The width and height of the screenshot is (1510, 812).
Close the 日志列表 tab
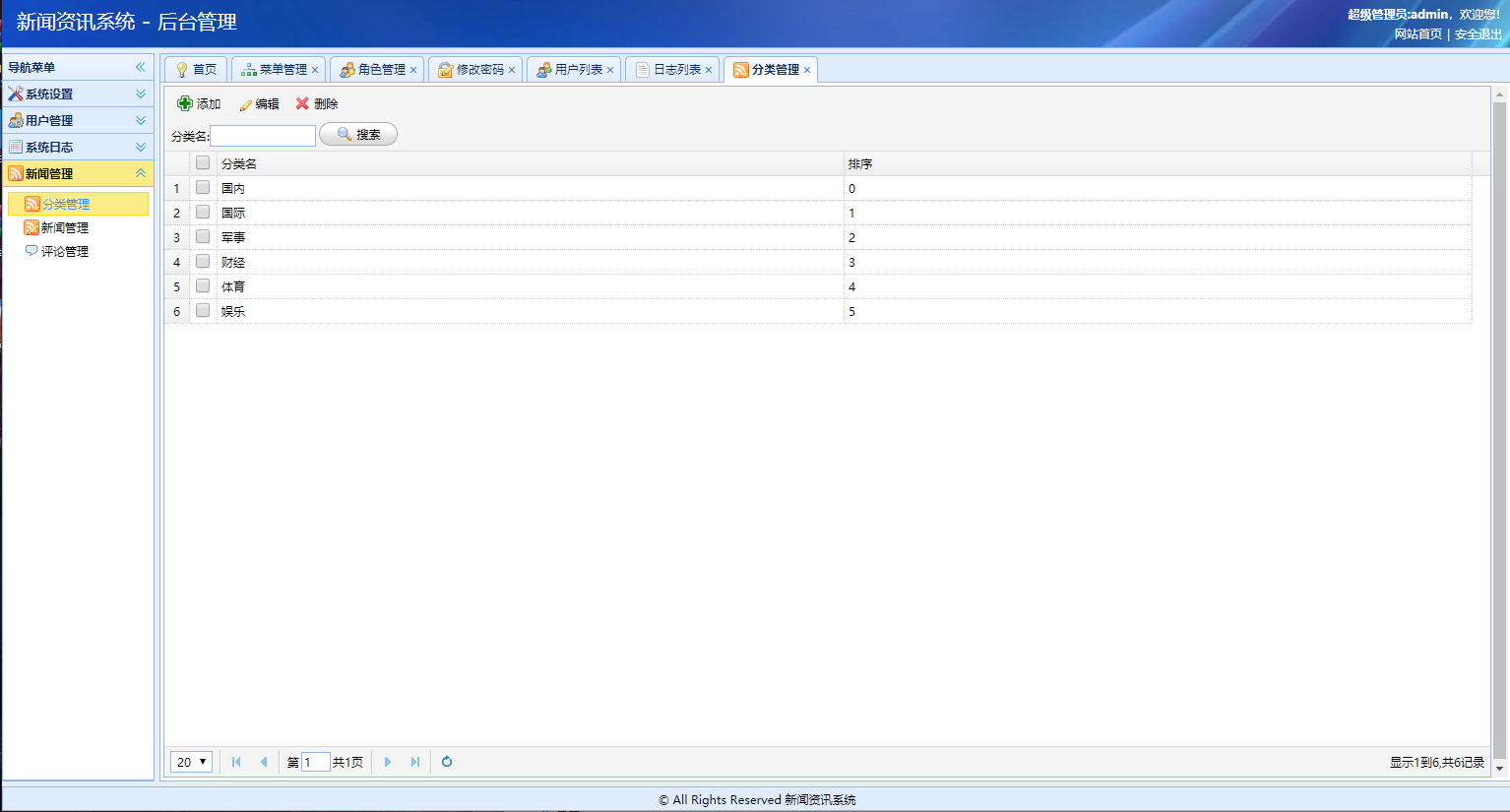[x=709, y=70]
